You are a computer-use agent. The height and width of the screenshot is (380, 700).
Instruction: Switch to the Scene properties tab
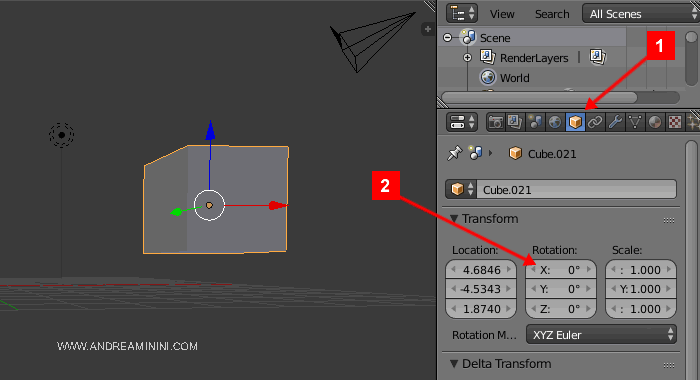(535, 122)
